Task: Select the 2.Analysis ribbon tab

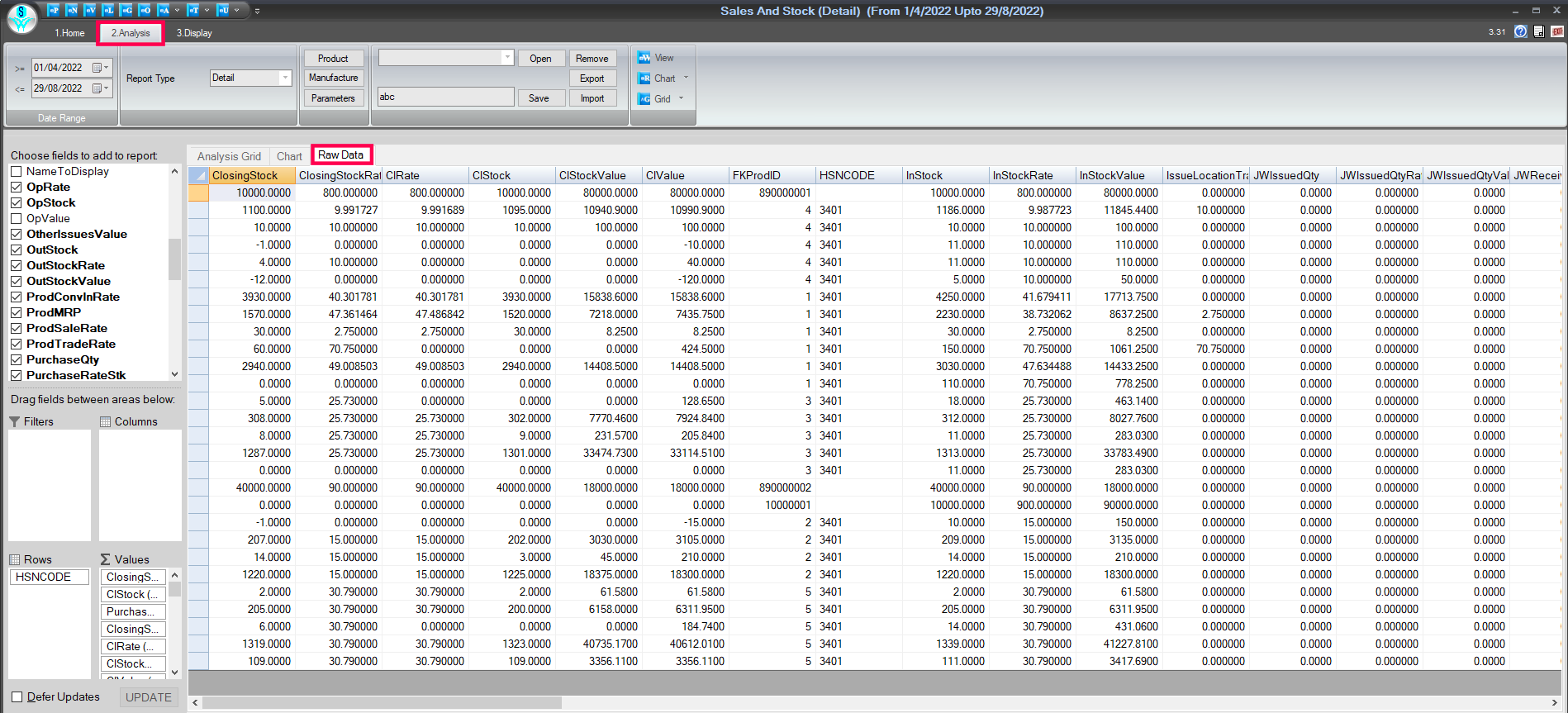Action: coord(131,33)
